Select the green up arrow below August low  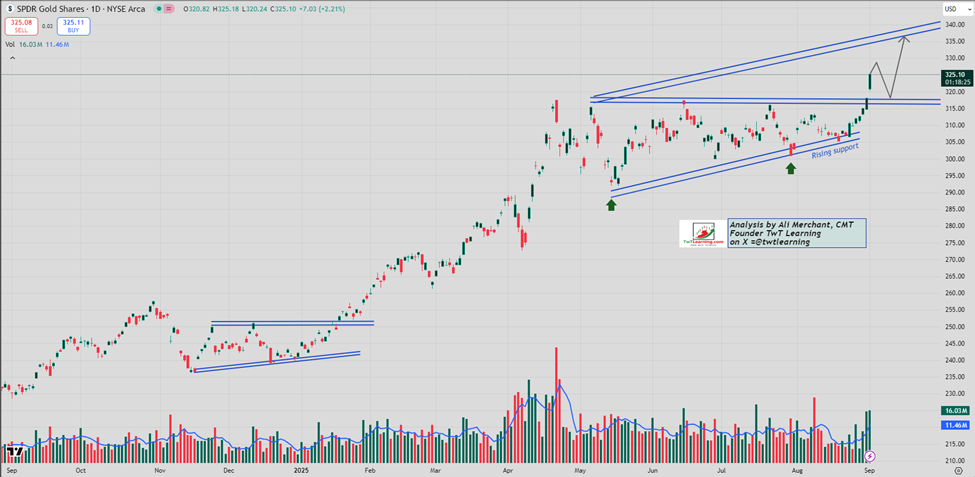pyautogui.click(x=790, y=168)
